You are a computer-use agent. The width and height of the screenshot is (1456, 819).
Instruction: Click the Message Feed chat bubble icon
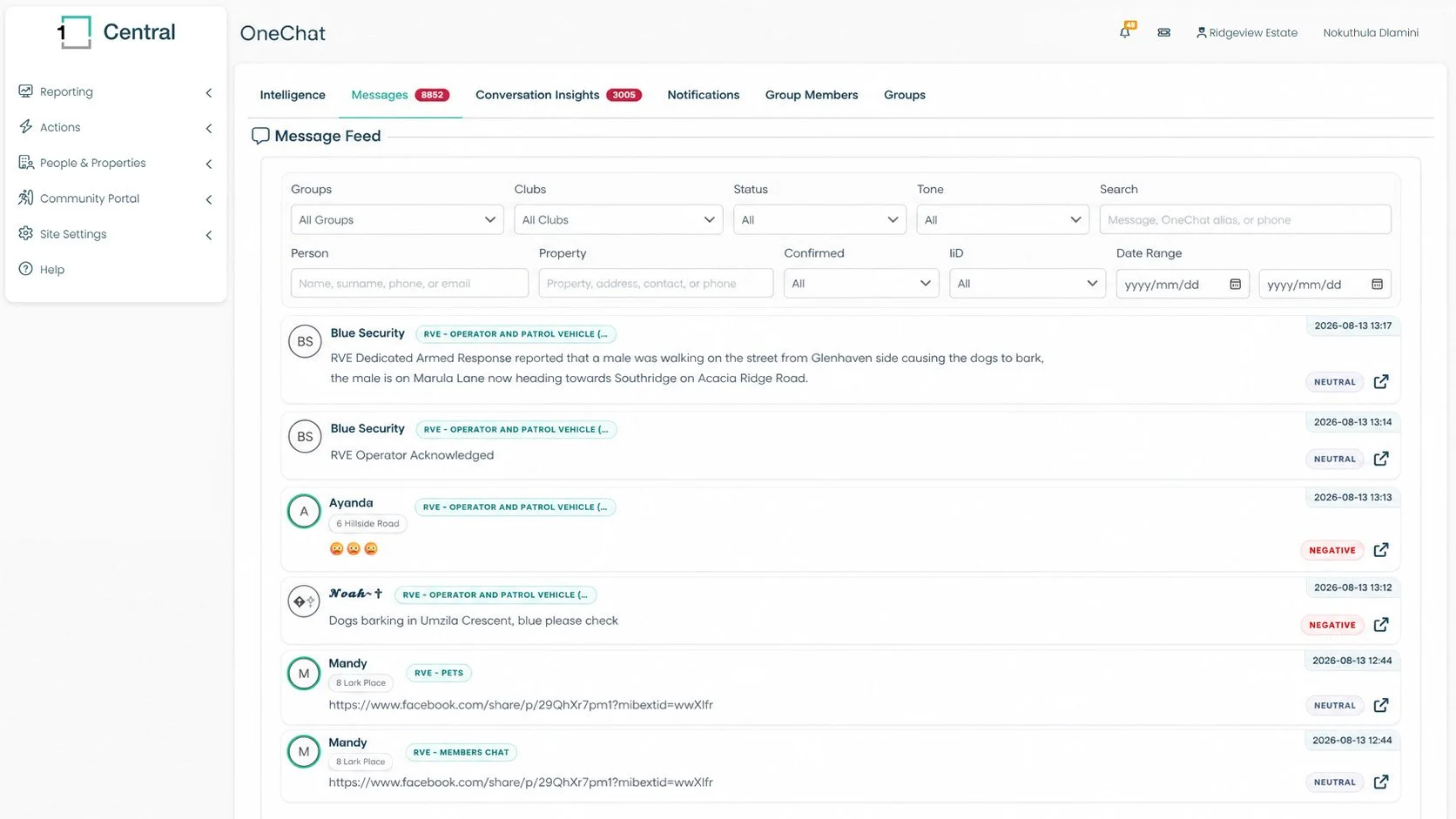pos(260,137)
